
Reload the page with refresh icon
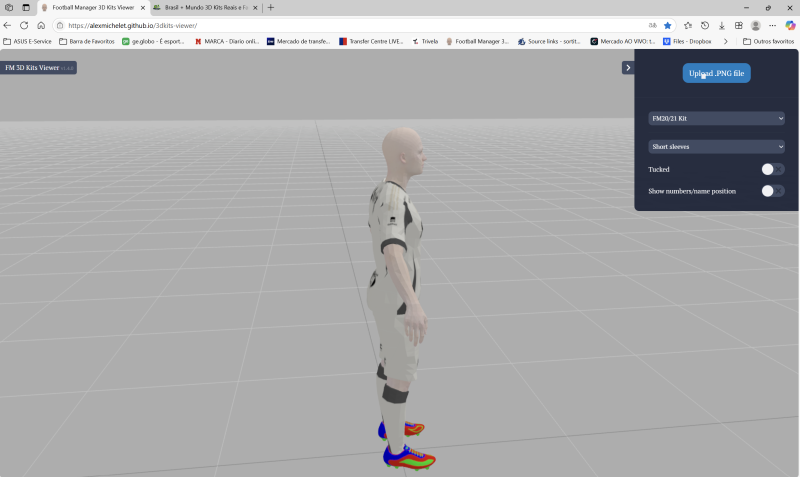coord(24,25)
